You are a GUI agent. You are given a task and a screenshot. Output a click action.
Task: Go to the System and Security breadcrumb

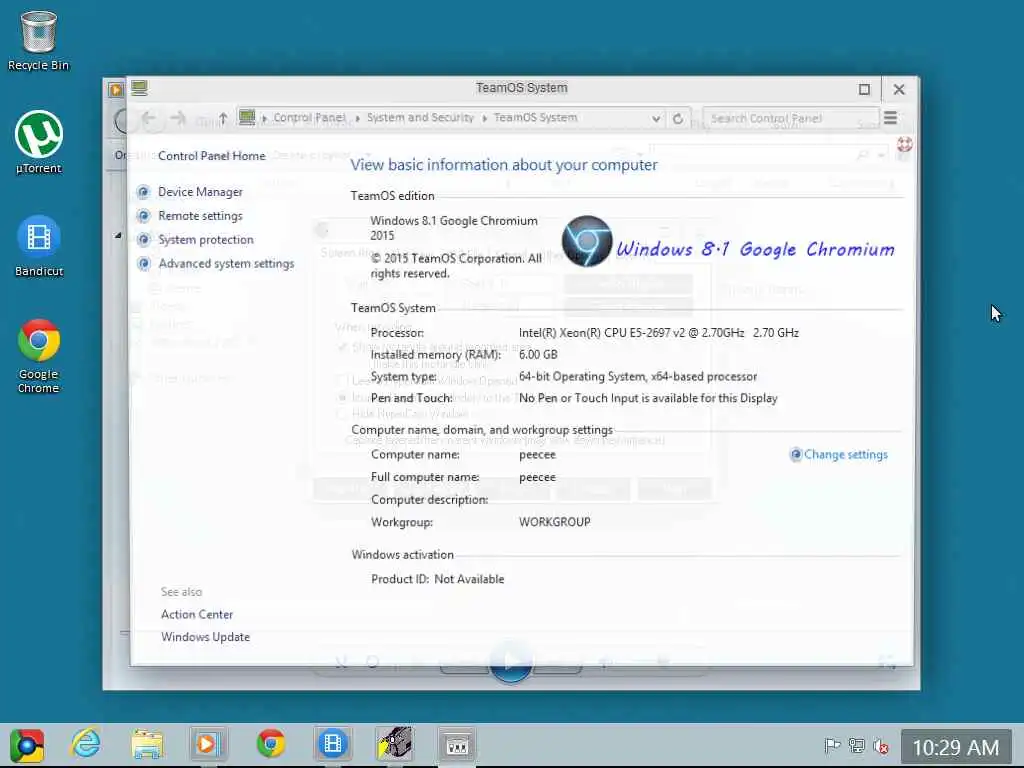coord(420,118)
